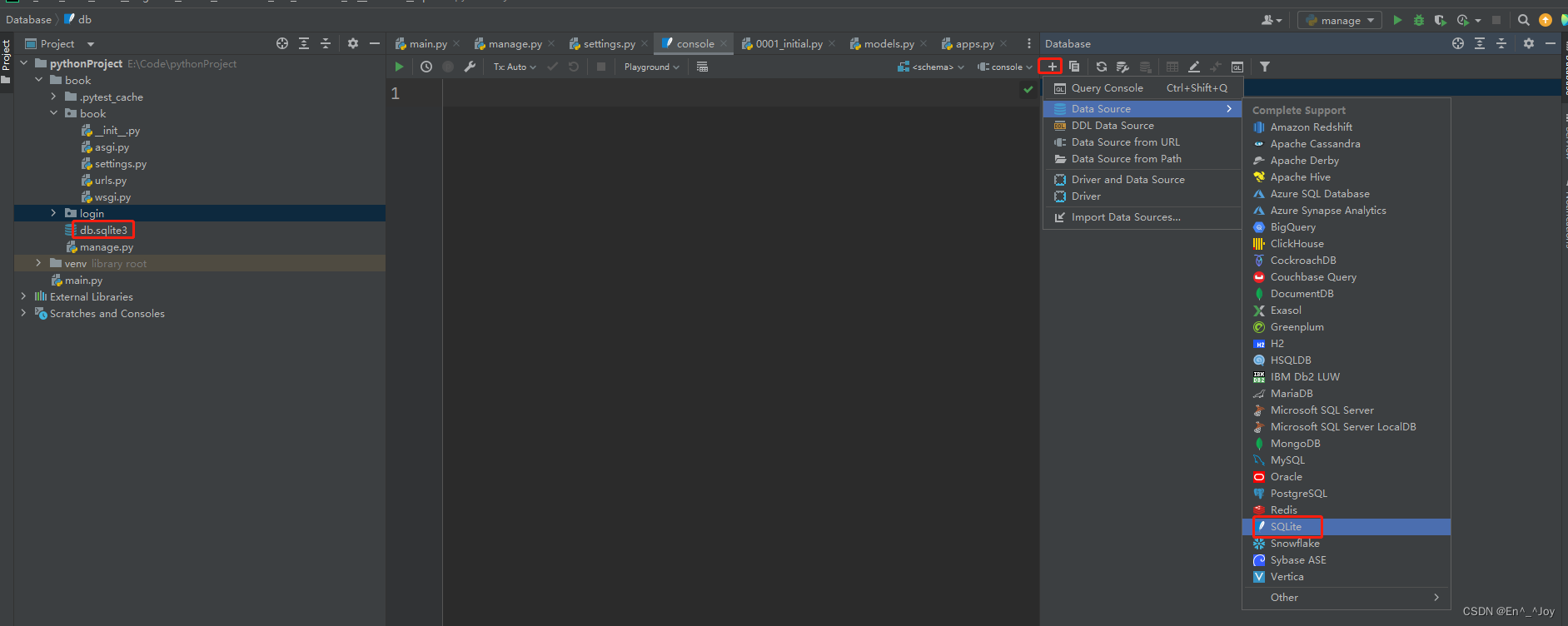Expand the venv library root folder

pyautogui.click(x=39, y=263)
